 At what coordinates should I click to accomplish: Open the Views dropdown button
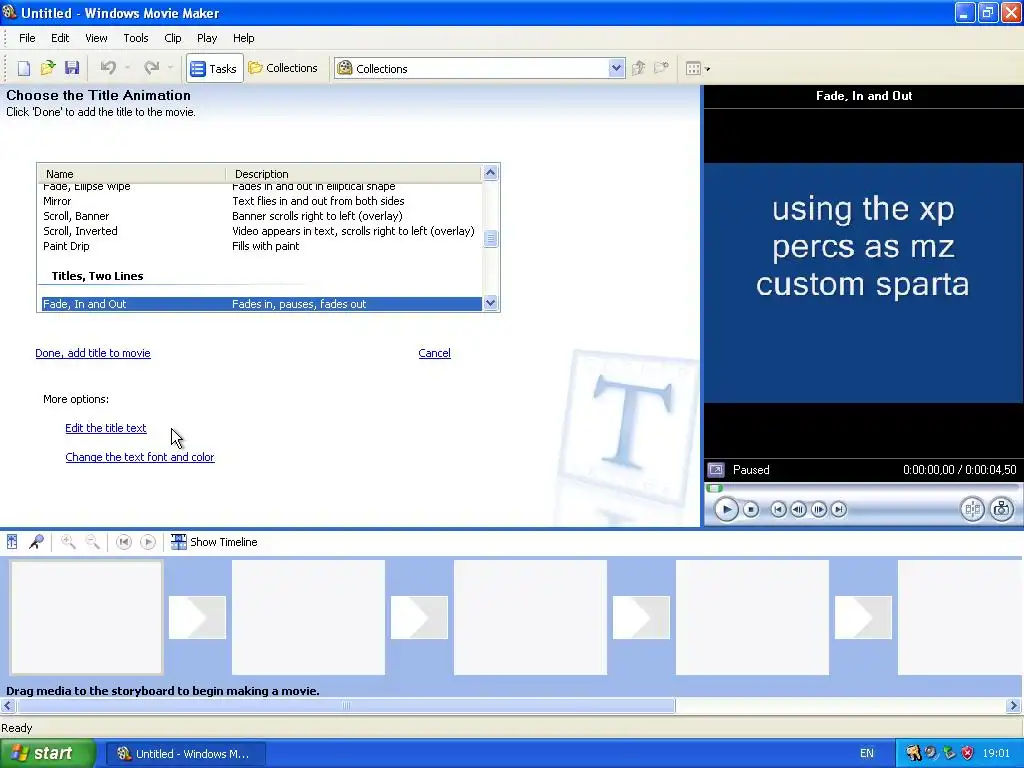point(697,68)
